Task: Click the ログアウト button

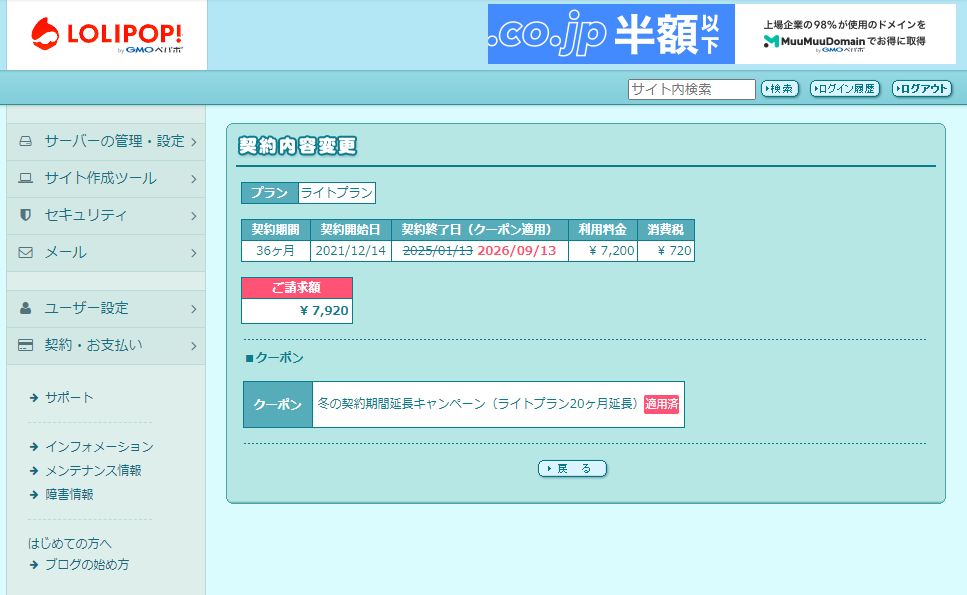Action: point(921,89)
